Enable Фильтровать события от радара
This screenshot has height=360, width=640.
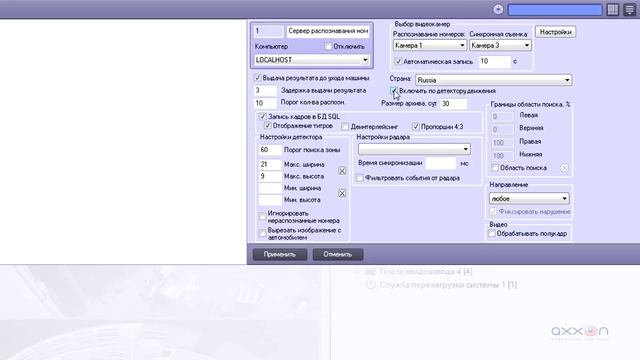point(360,178)
